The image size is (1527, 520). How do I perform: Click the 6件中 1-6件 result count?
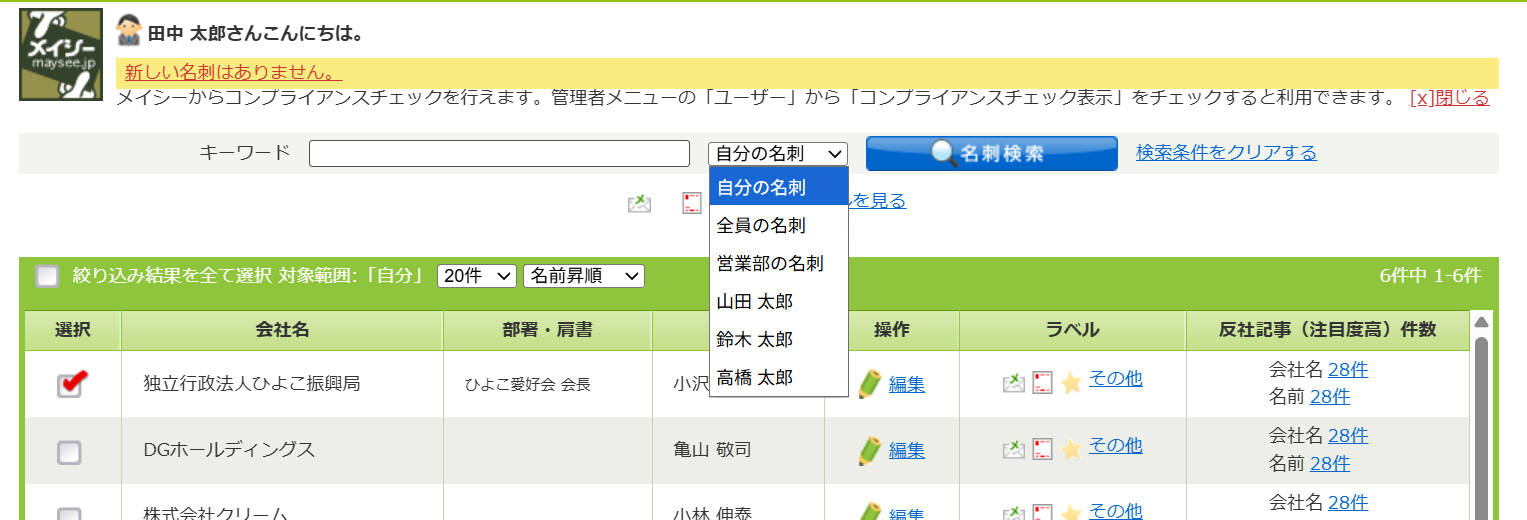tap(1430, 276)
